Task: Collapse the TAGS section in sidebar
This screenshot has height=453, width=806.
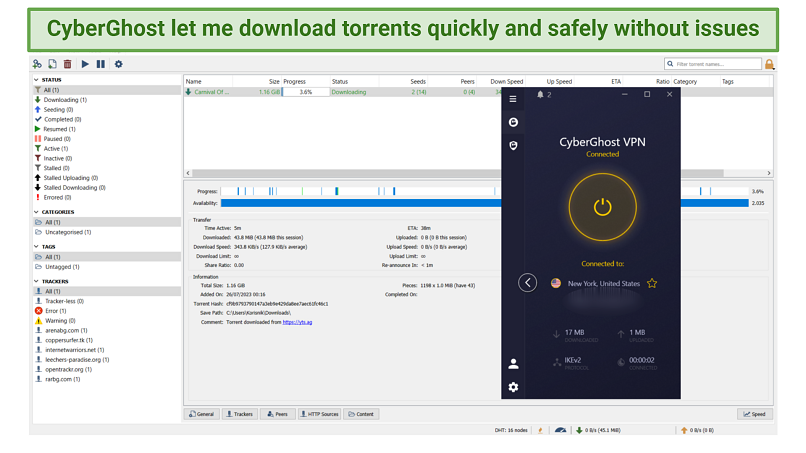Action: pos(36,247)
